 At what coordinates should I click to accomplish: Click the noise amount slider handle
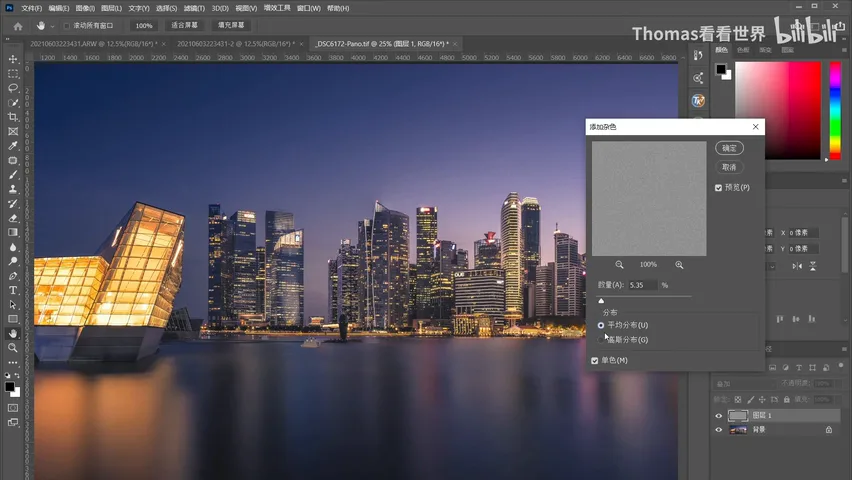(x=601, y=301)
